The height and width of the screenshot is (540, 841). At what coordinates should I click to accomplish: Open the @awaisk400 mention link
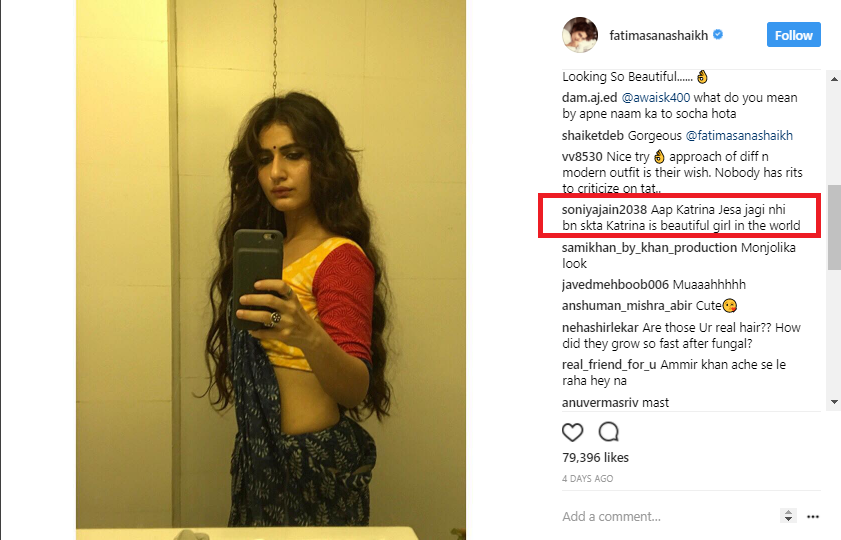(x=655, y=98)
